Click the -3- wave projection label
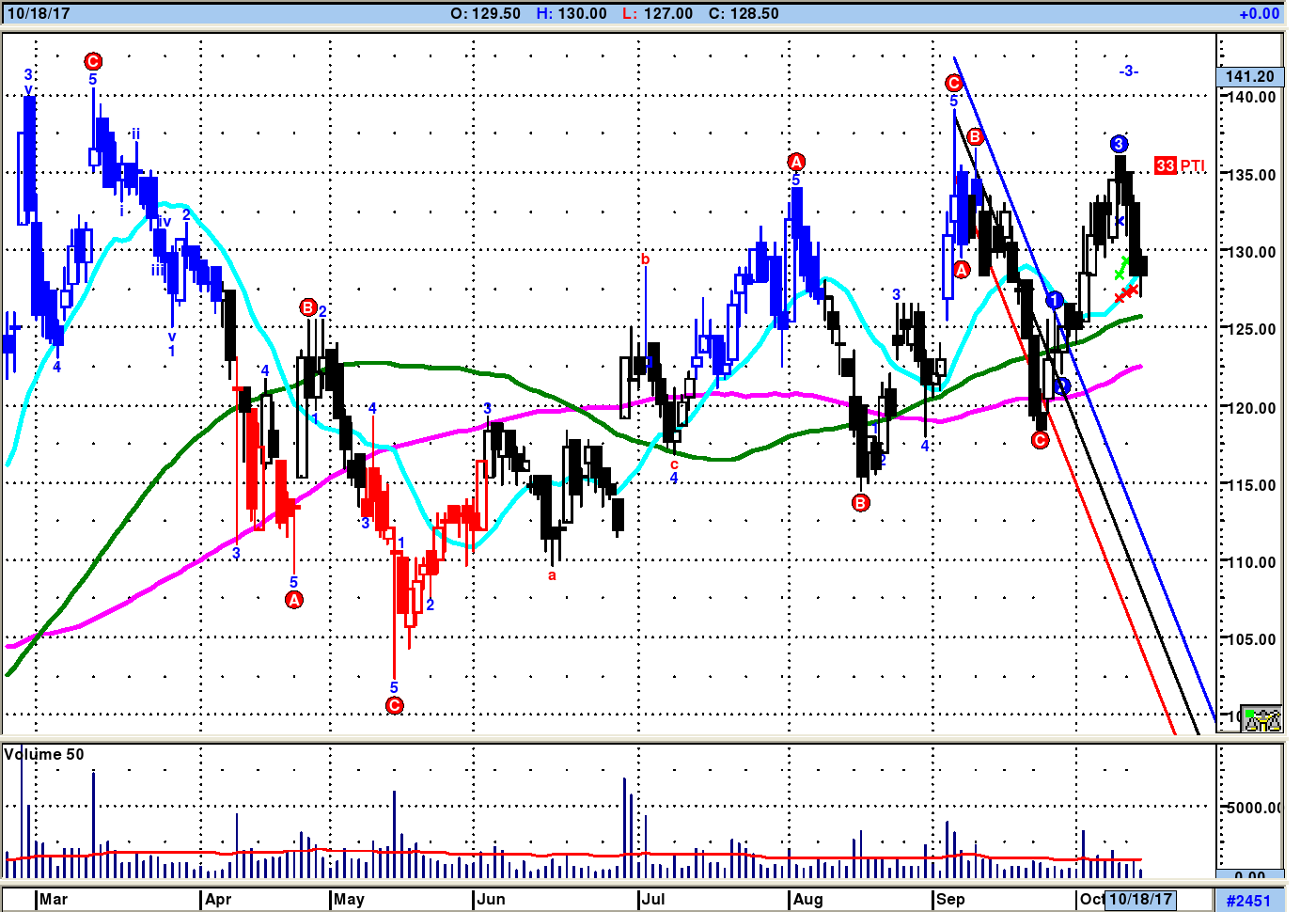1316x912 pixels. pyautogui.click(x=1128, y=71)
